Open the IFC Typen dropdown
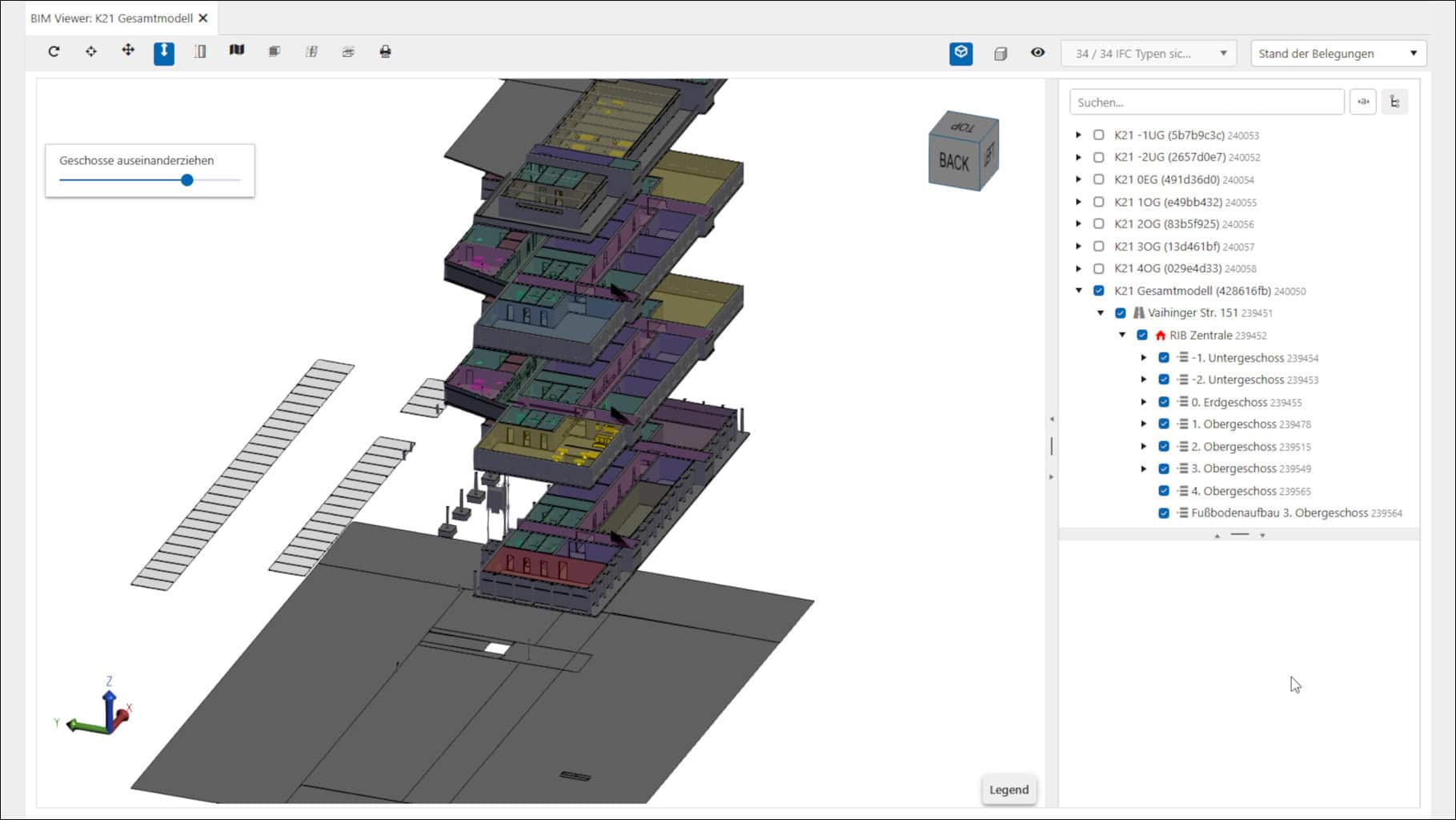The width and height of the screenshot is (1456, 820). tap(1149, 54)
